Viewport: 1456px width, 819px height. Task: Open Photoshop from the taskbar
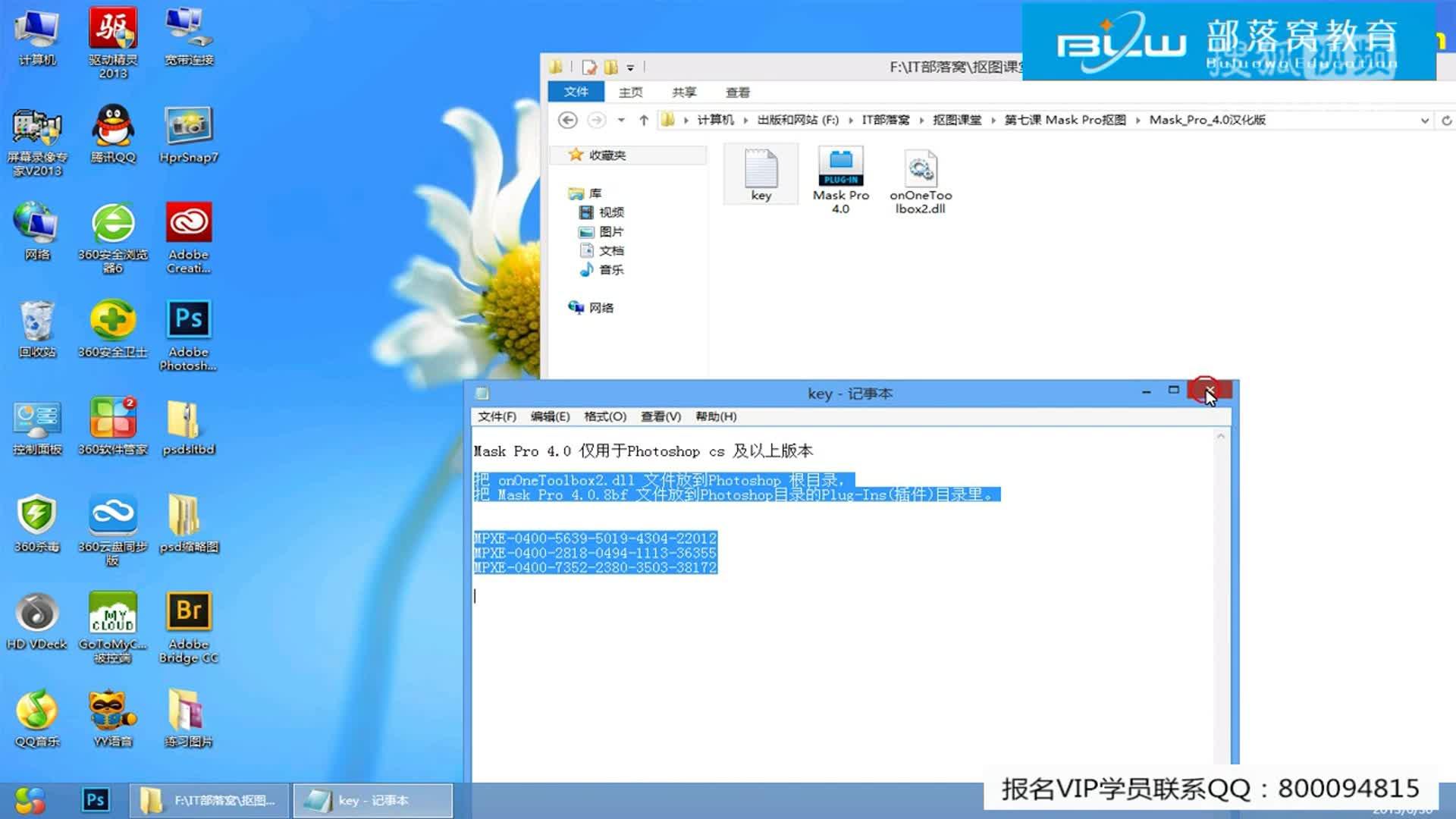coord(95,799)
